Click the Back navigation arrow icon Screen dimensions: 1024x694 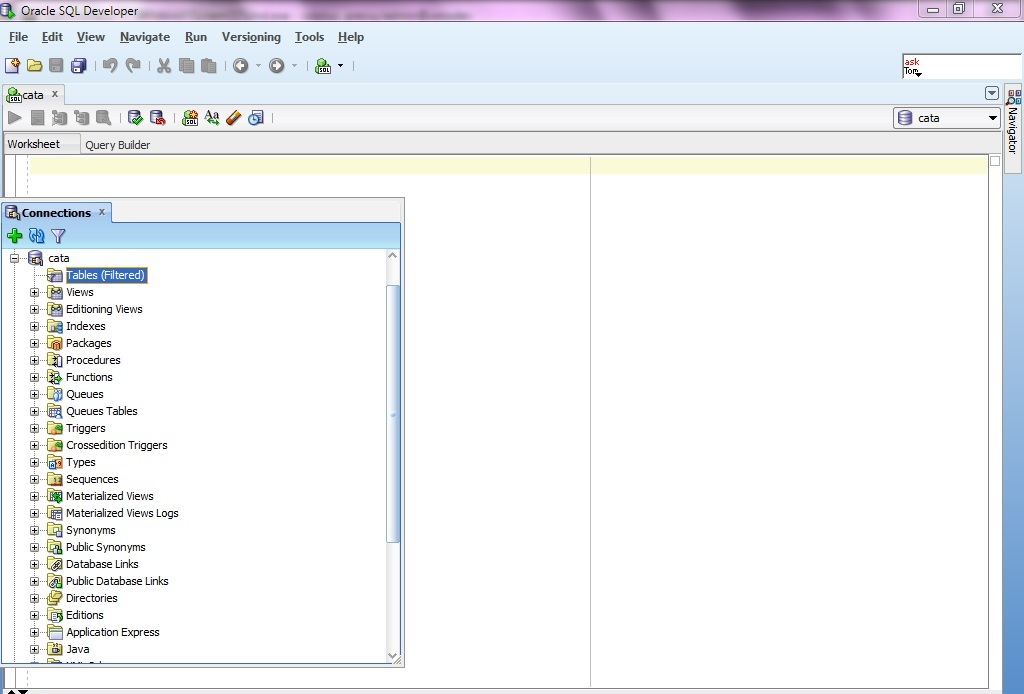coord(240,65)
